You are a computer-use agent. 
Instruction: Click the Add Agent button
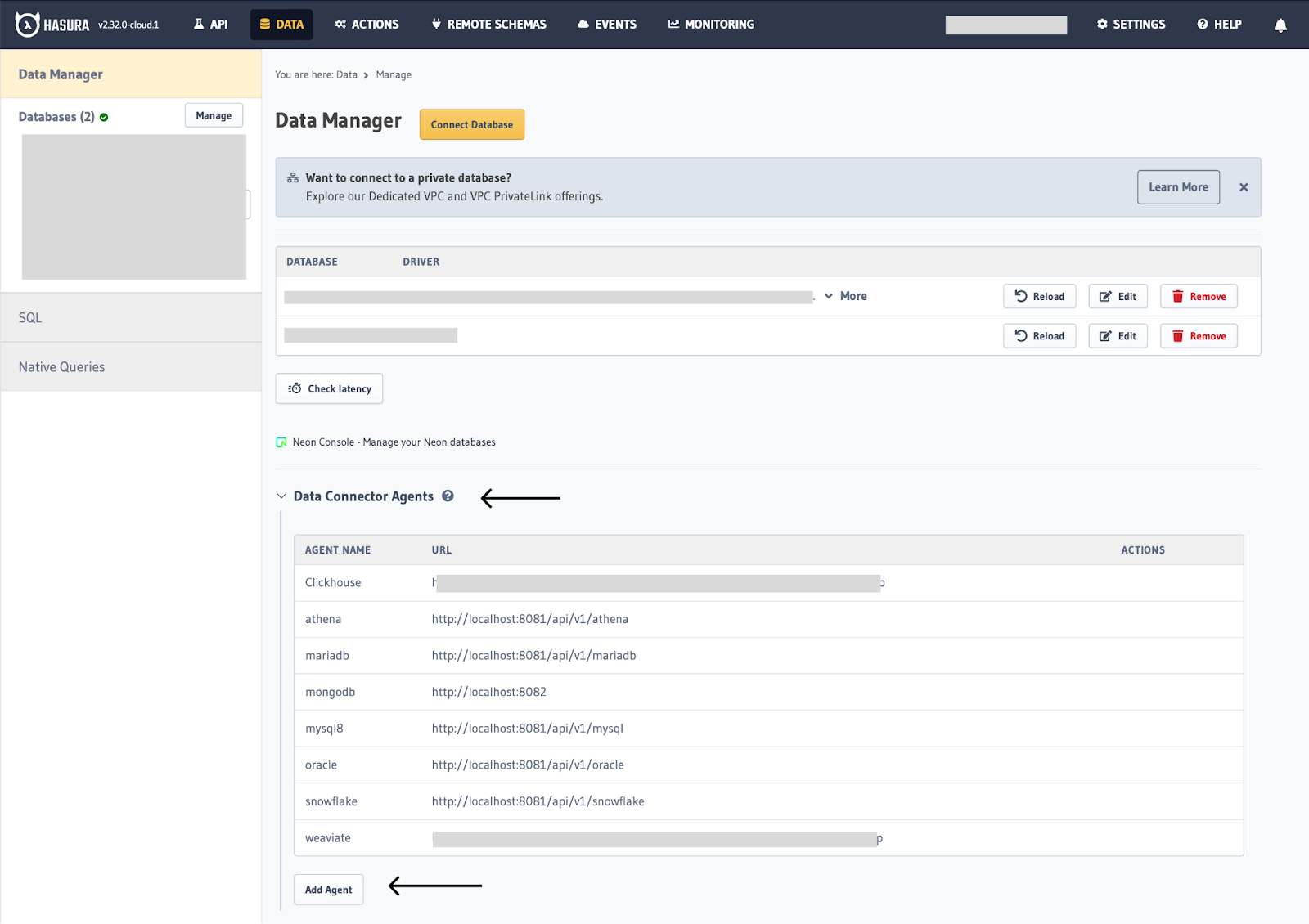[328, 889]
